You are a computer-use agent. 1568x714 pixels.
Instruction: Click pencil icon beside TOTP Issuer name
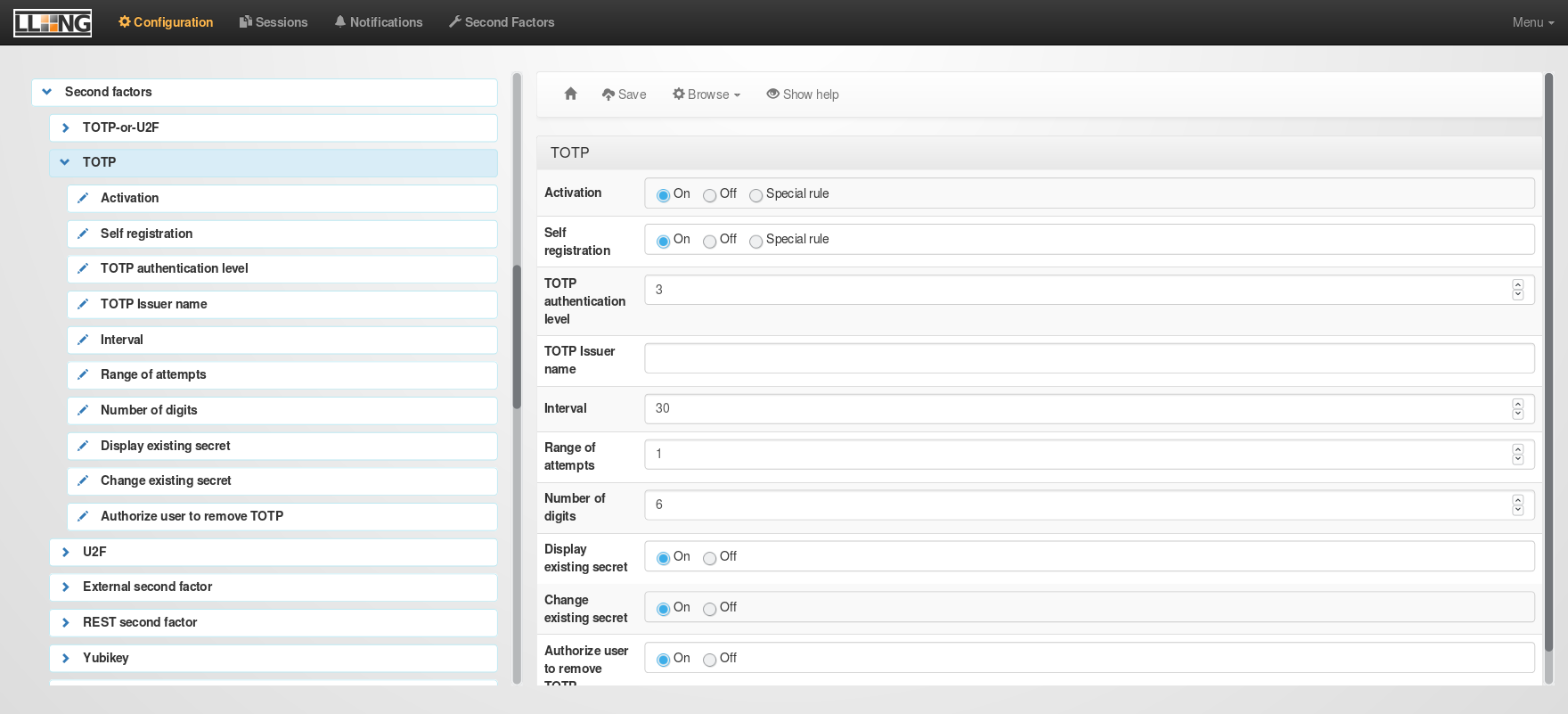tap(83, 304)
